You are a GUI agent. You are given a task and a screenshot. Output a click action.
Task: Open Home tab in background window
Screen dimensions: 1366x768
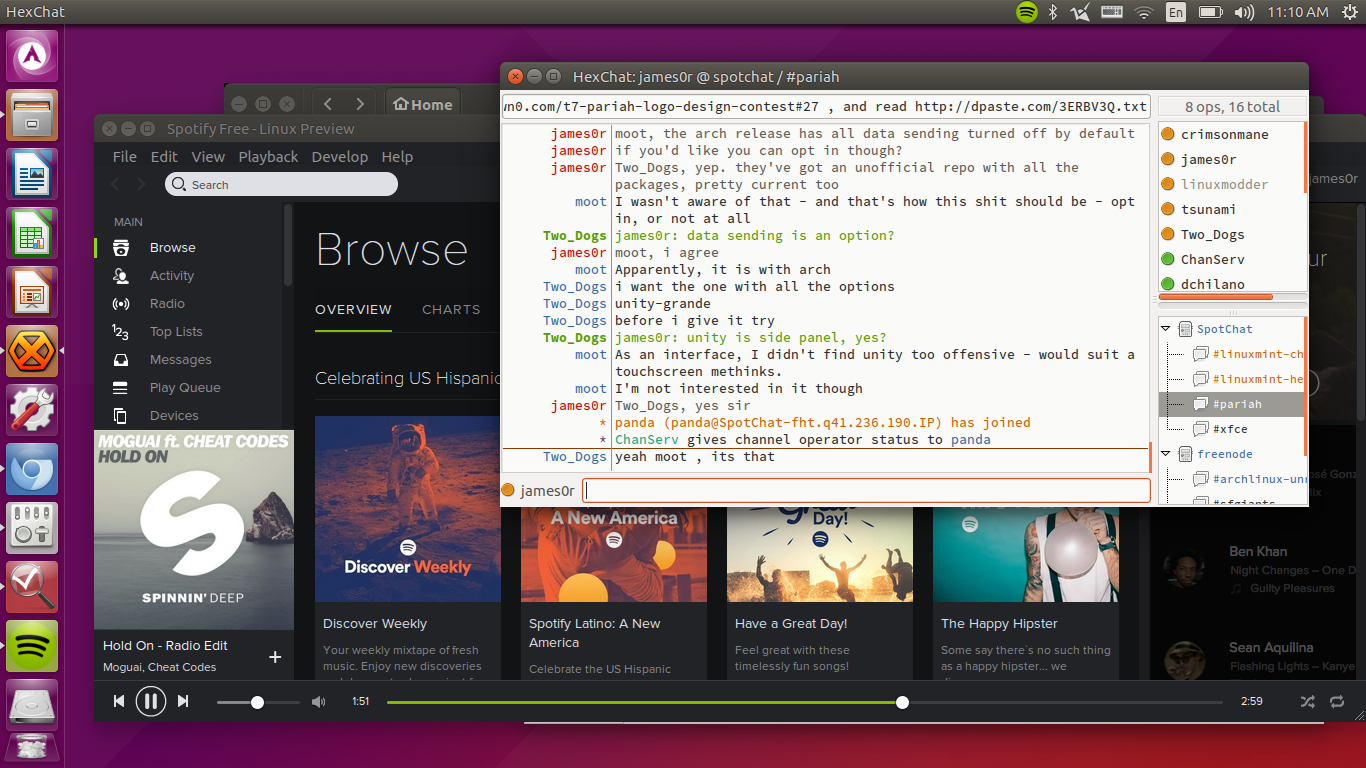tap(423, 104)
